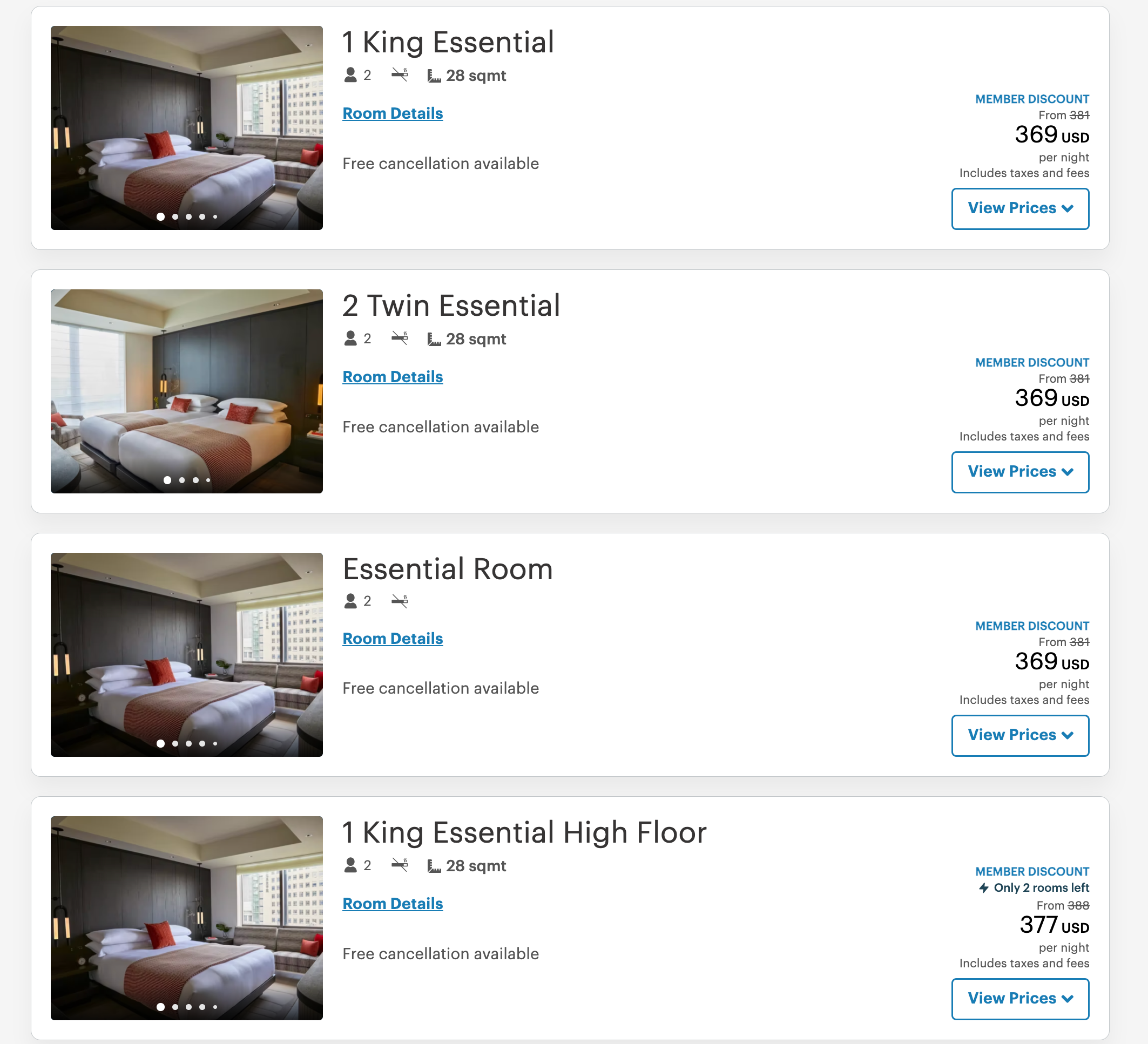
Task: Click lightning icon beside Only 2 rooms left
Action: point(983,887)
